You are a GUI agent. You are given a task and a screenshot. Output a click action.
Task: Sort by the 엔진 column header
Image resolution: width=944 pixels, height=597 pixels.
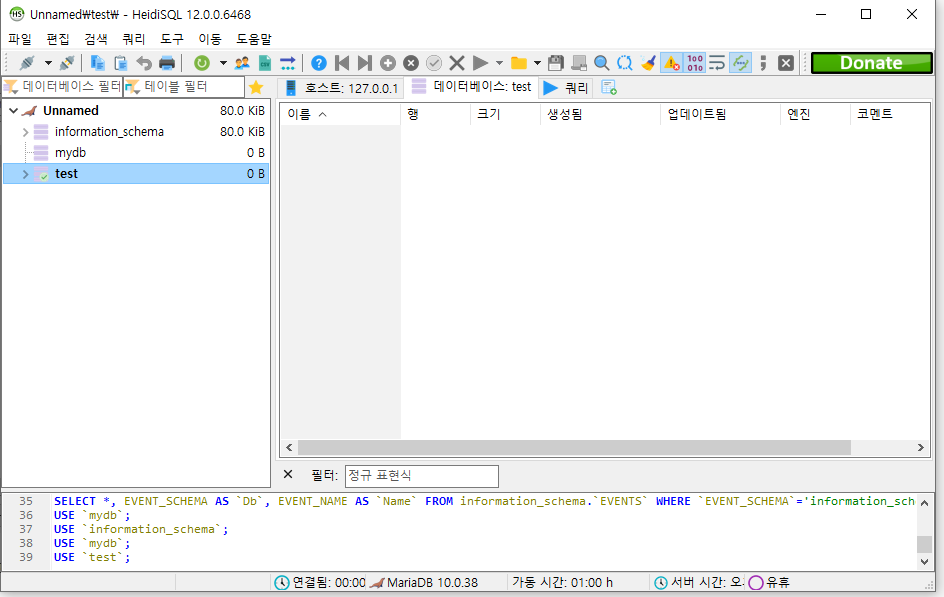[815, 114]
